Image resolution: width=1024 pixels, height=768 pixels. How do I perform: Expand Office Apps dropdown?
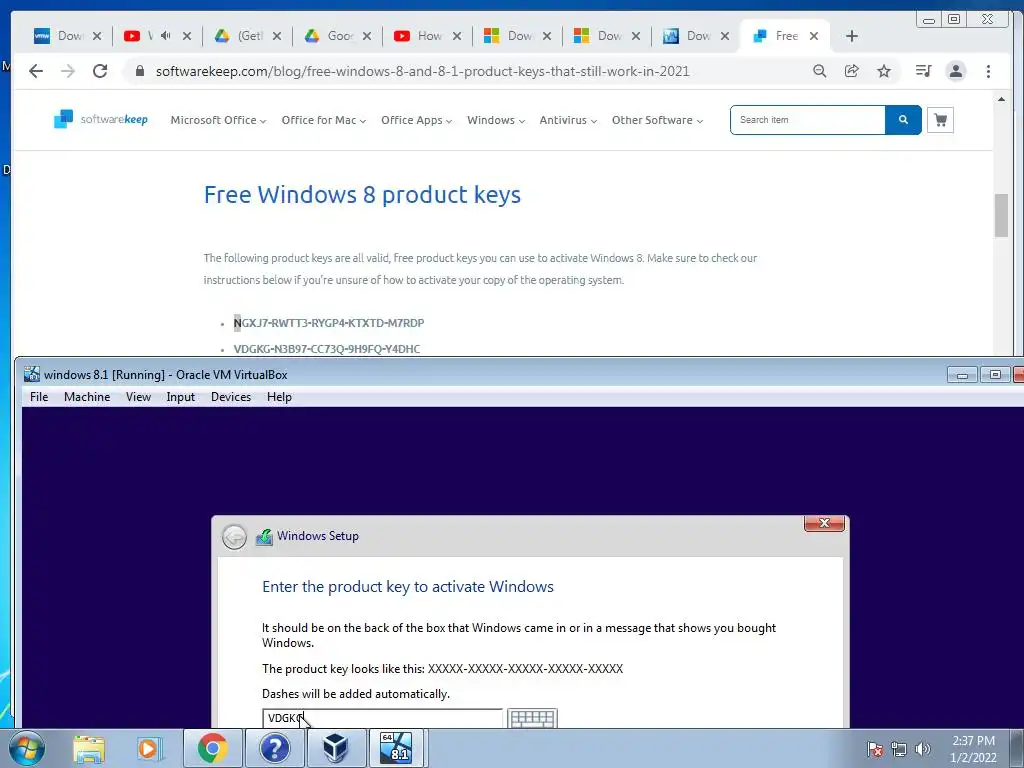[x=416, y=120]
